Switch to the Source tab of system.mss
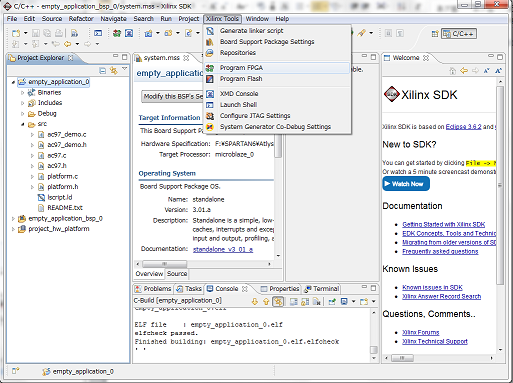 coord(177,274)
